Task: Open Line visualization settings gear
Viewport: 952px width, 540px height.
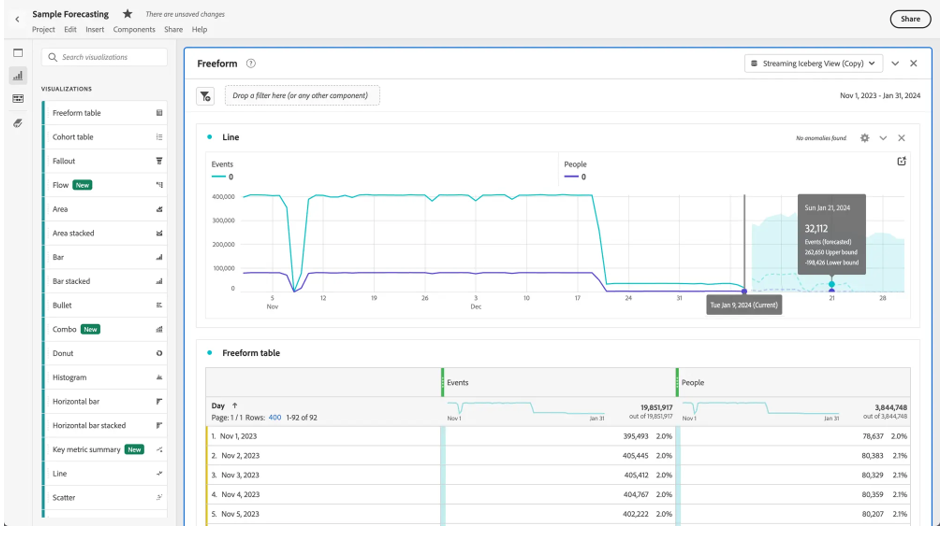Action: click(865, 138)
